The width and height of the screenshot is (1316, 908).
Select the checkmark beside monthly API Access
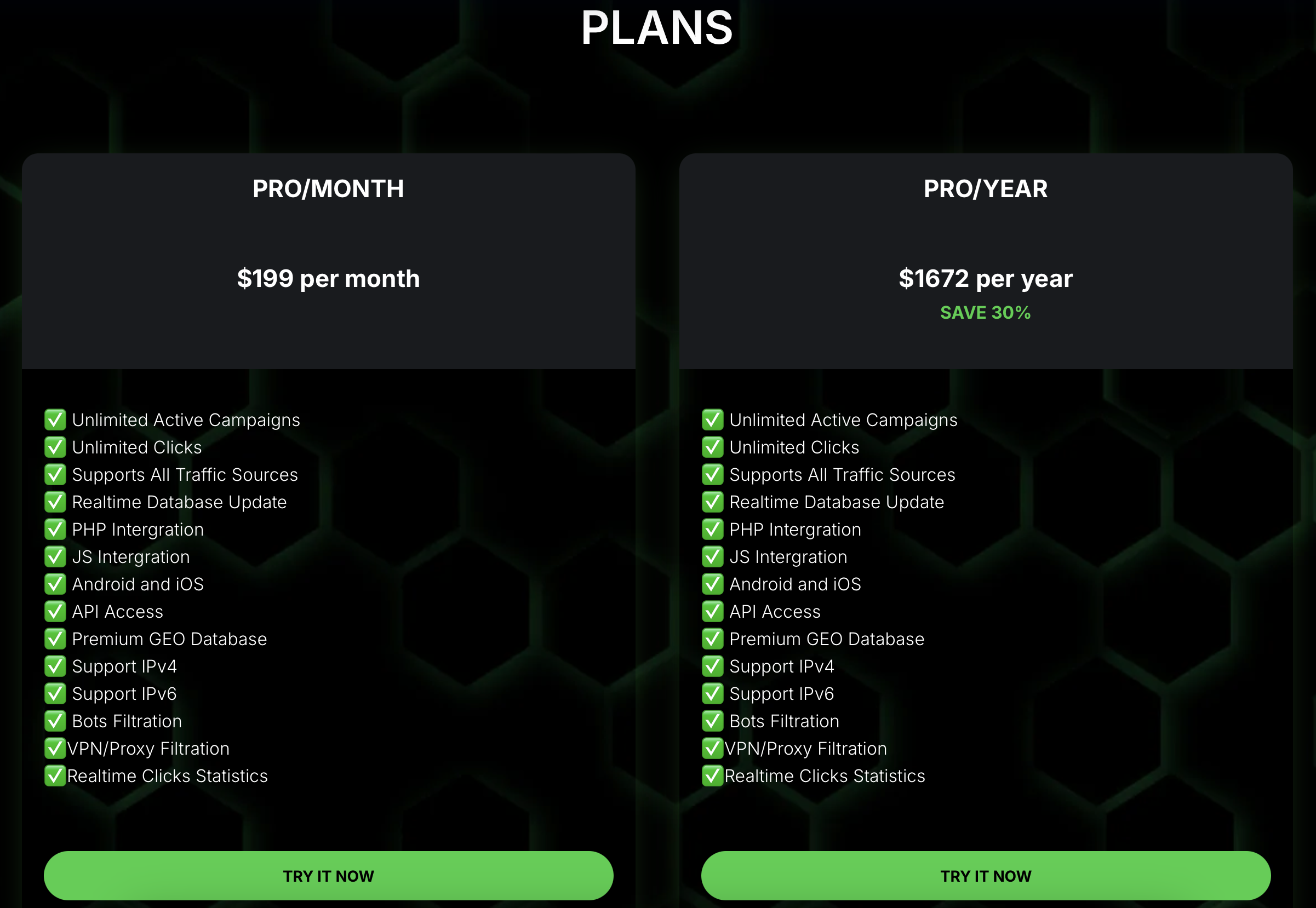[x=55, y=612]
